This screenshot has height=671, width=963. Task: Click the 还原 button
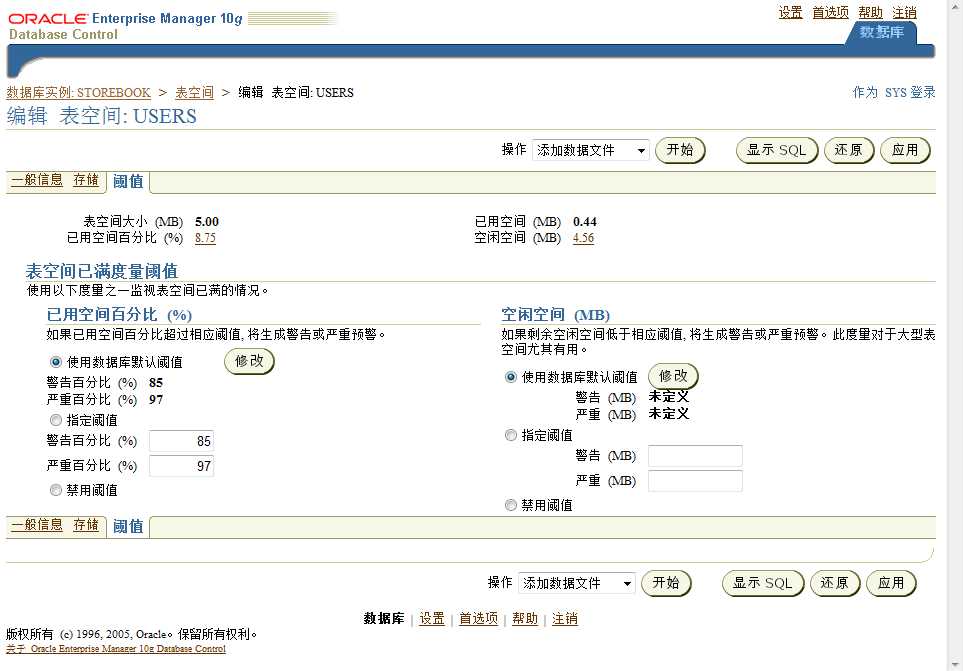pos(849,151)
